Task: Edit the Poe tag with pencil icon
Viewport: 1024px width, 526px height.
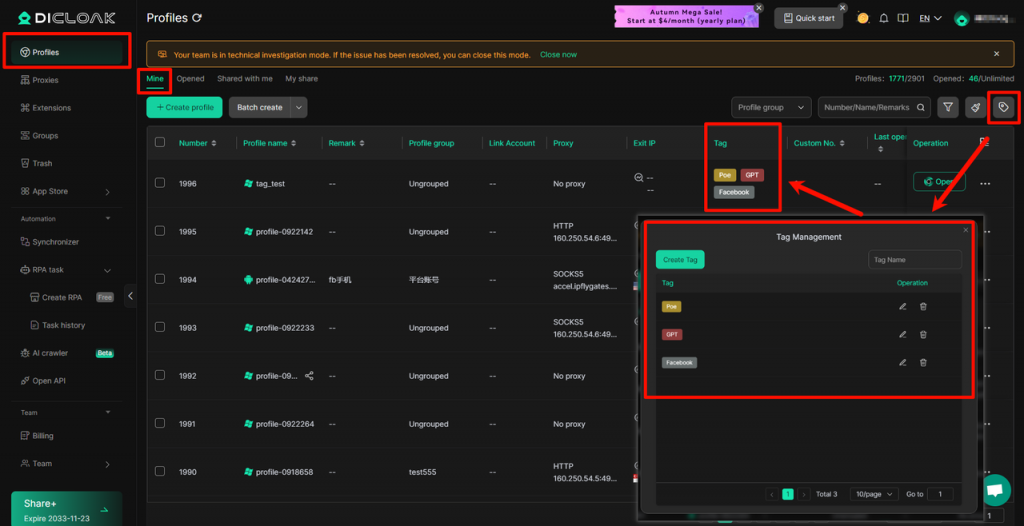Action: [x=902, y=307]
